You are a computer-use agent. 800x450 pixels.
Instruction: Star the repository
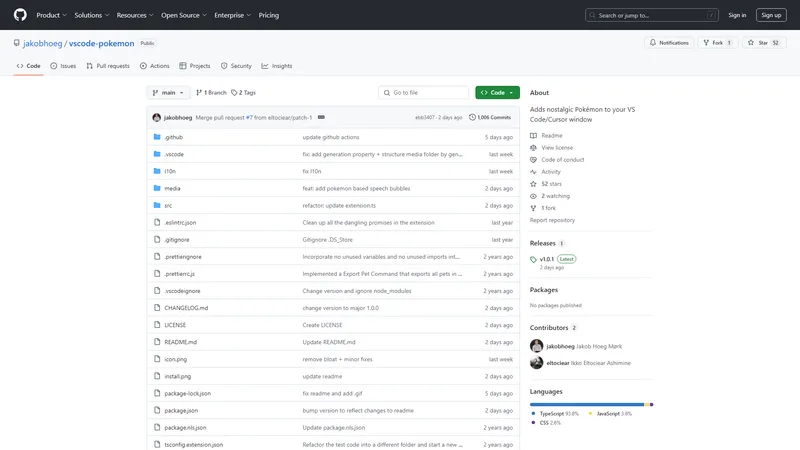763,43
